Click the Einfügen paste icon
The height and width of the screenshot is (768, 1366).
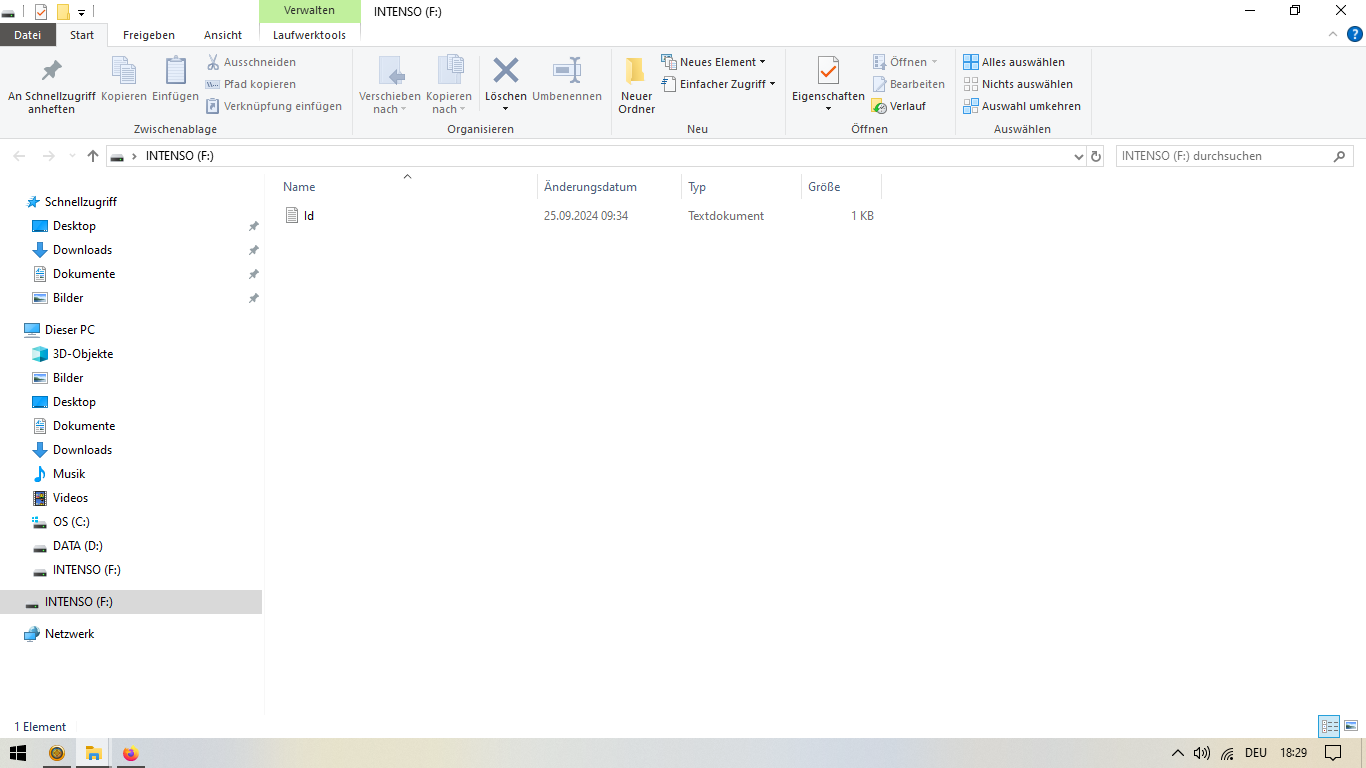[x=175, y=71]
